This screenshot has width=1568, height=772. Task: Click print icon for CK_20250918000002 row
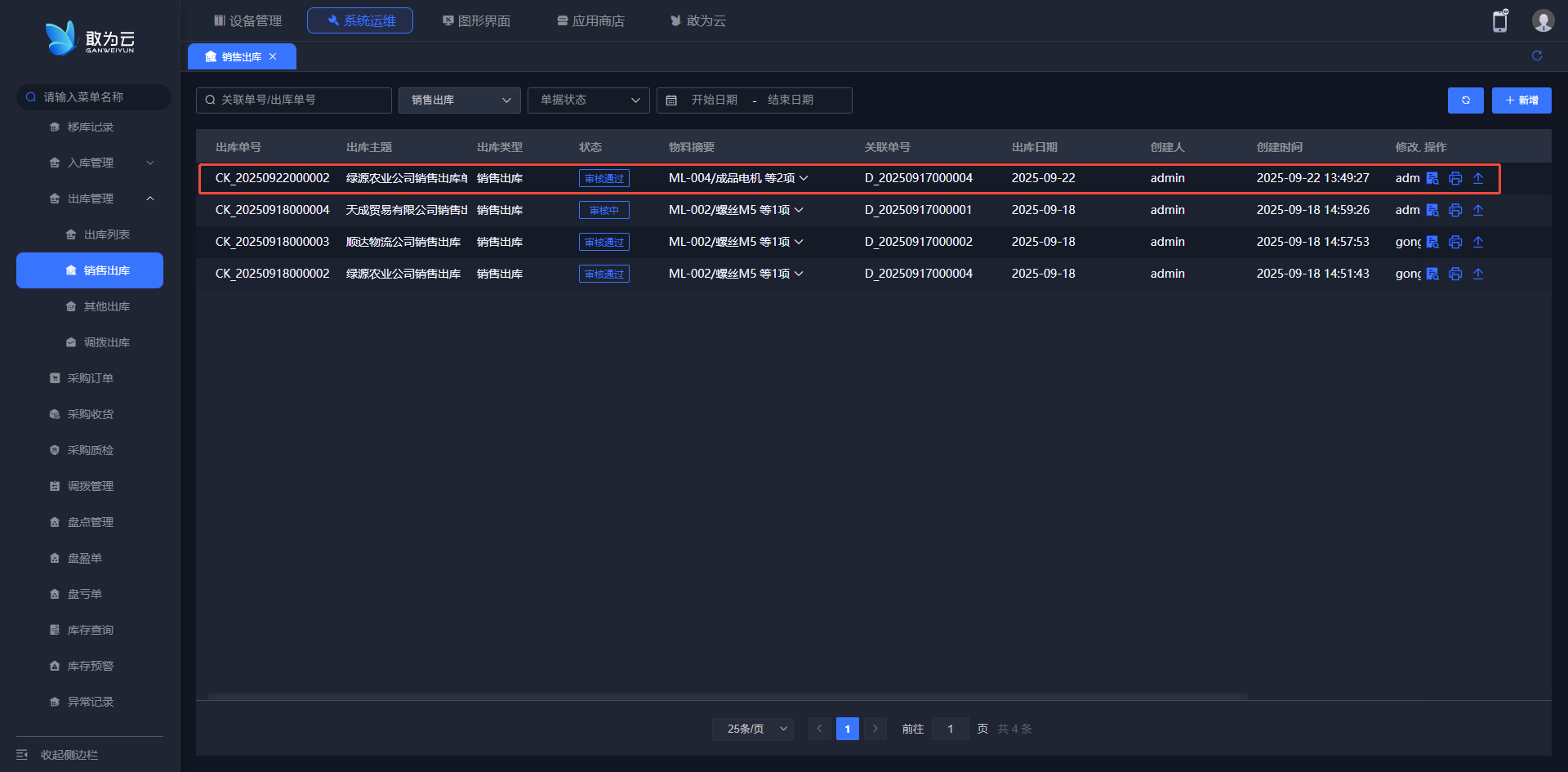1454,274
